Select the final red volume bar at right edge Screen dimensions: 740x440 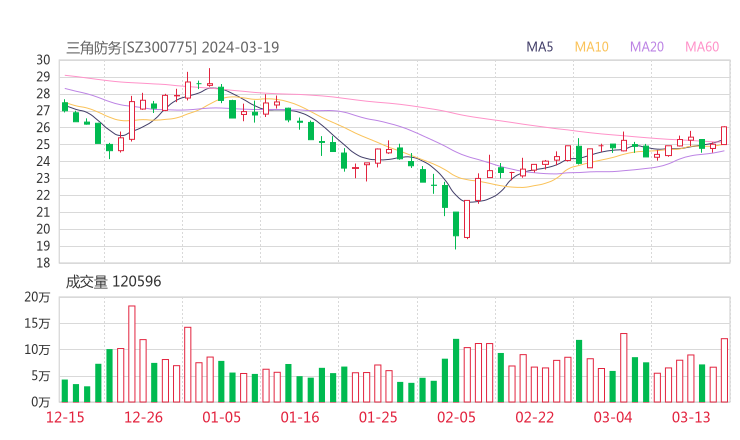click(724, 370)
